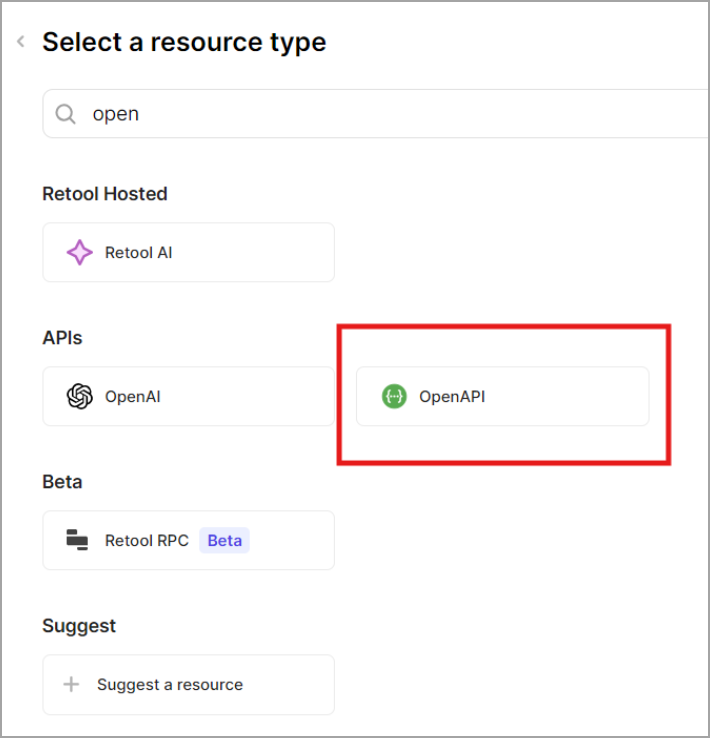
Task: Pick the OpenAPI resource label
Action: 451,397
